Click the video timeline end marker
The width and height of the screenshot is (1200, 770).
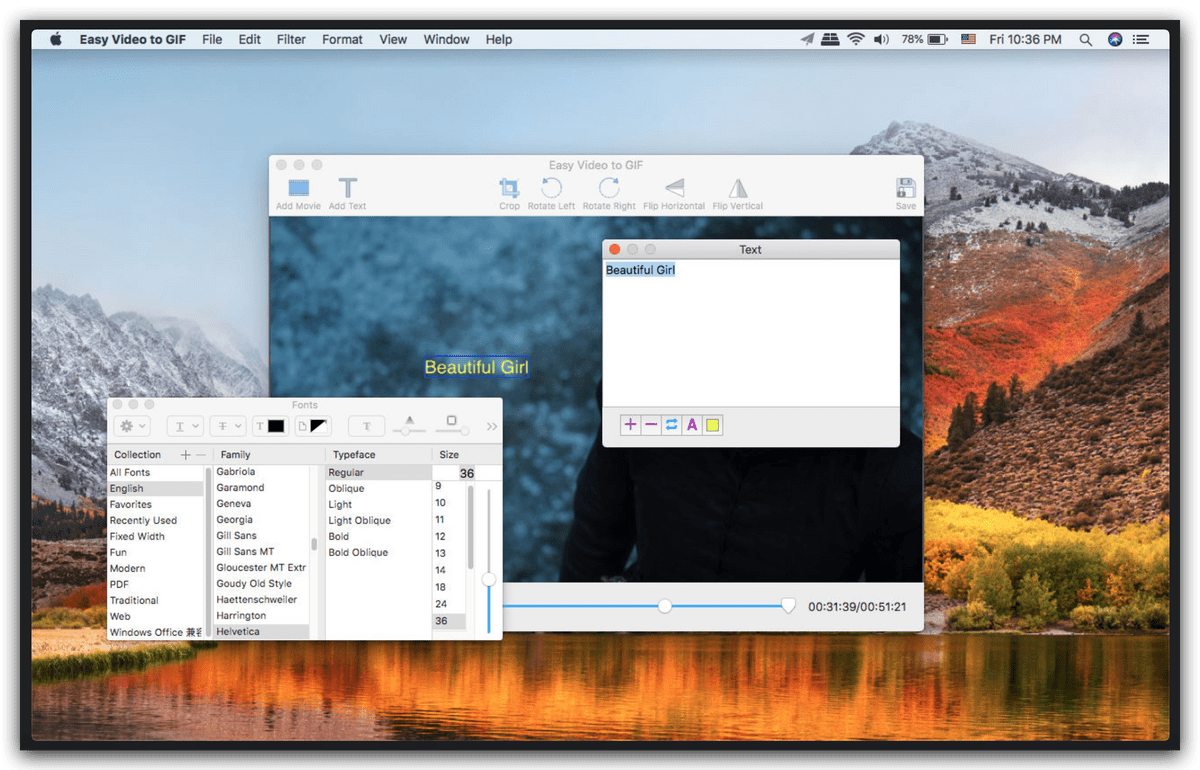pyautogui.click(x=788, y=606)
